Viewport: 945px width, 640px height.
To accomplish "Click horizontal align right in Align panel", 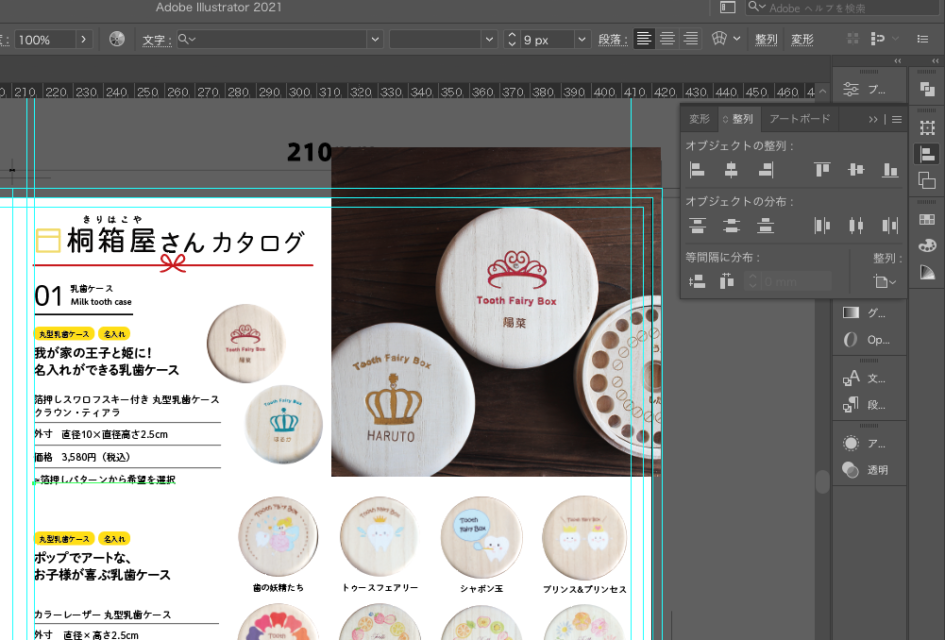I will (x=765, y=170).
